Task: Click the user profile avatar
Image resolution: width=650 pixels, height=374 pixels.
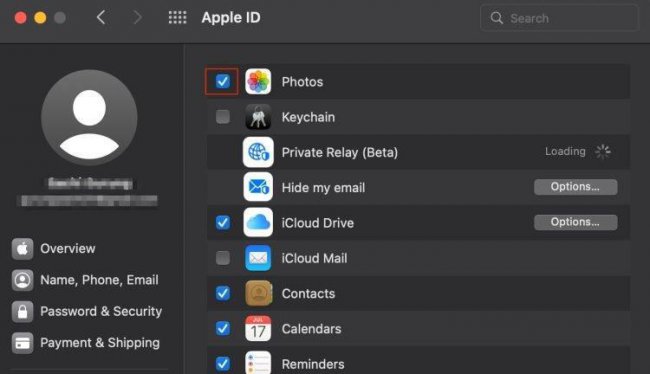Action: click(x=89, y=118)
